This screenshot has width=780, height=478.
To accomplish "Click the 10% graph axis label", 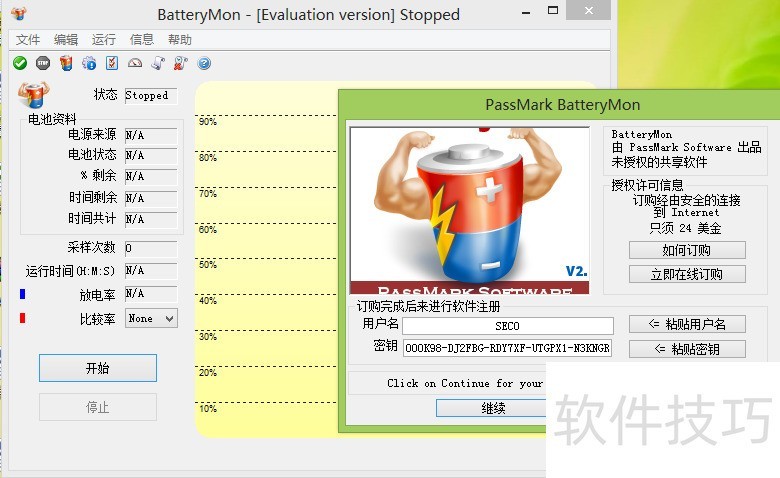I will click(x=207, y=409).
